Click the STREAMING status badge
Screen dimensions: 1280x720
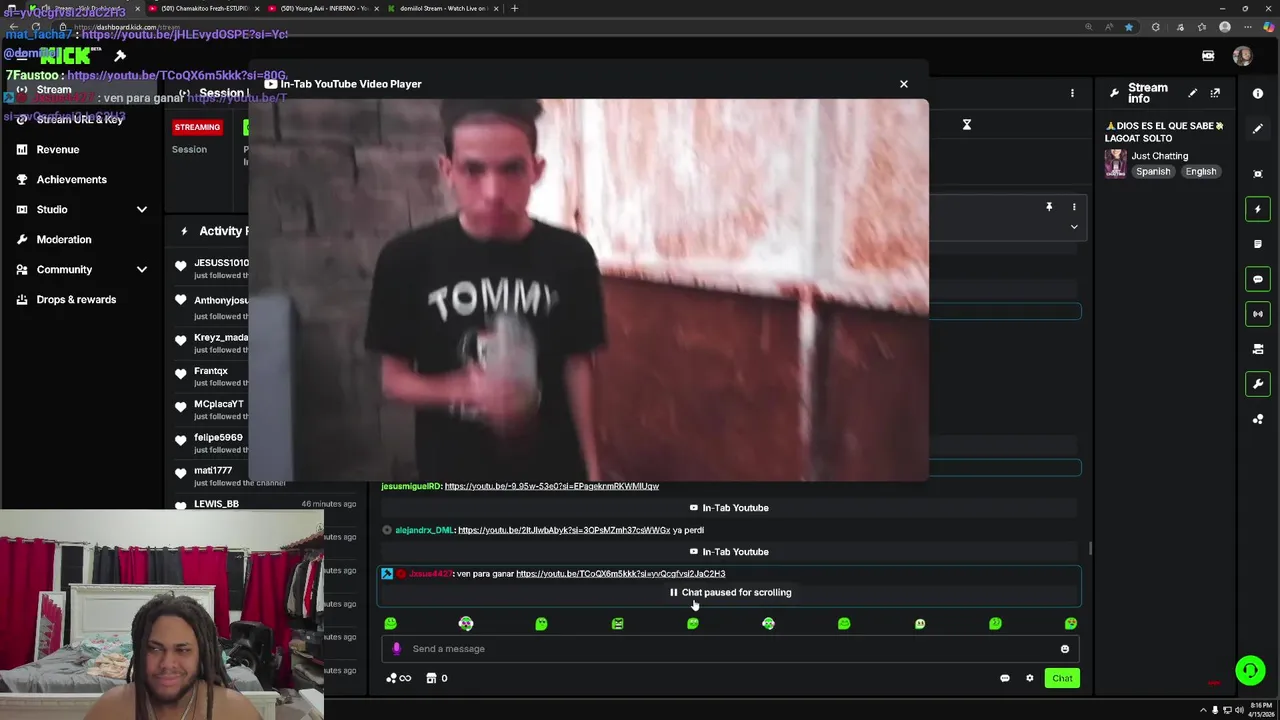197,127
